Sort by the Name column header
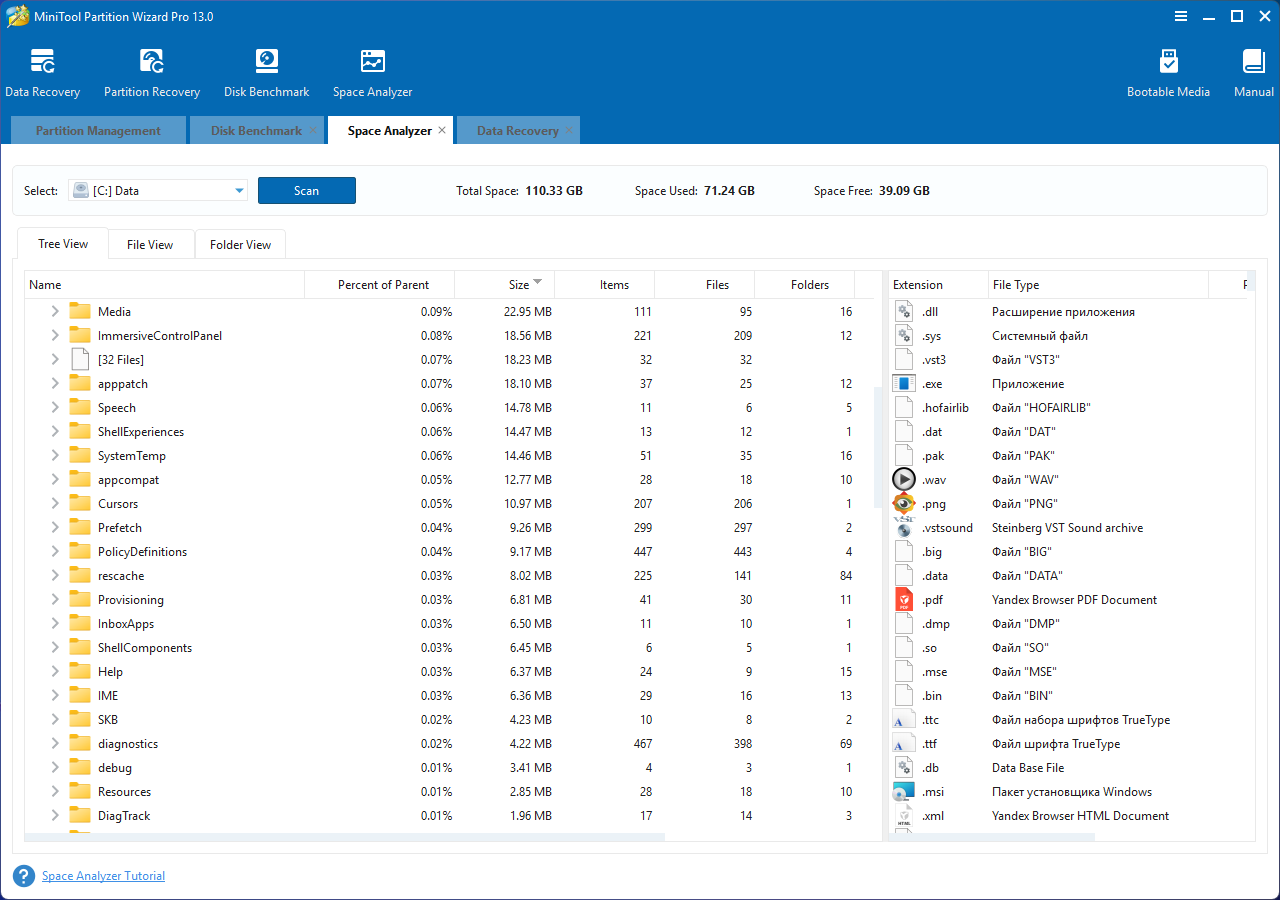1280x900 pixels. pos(164,285)
